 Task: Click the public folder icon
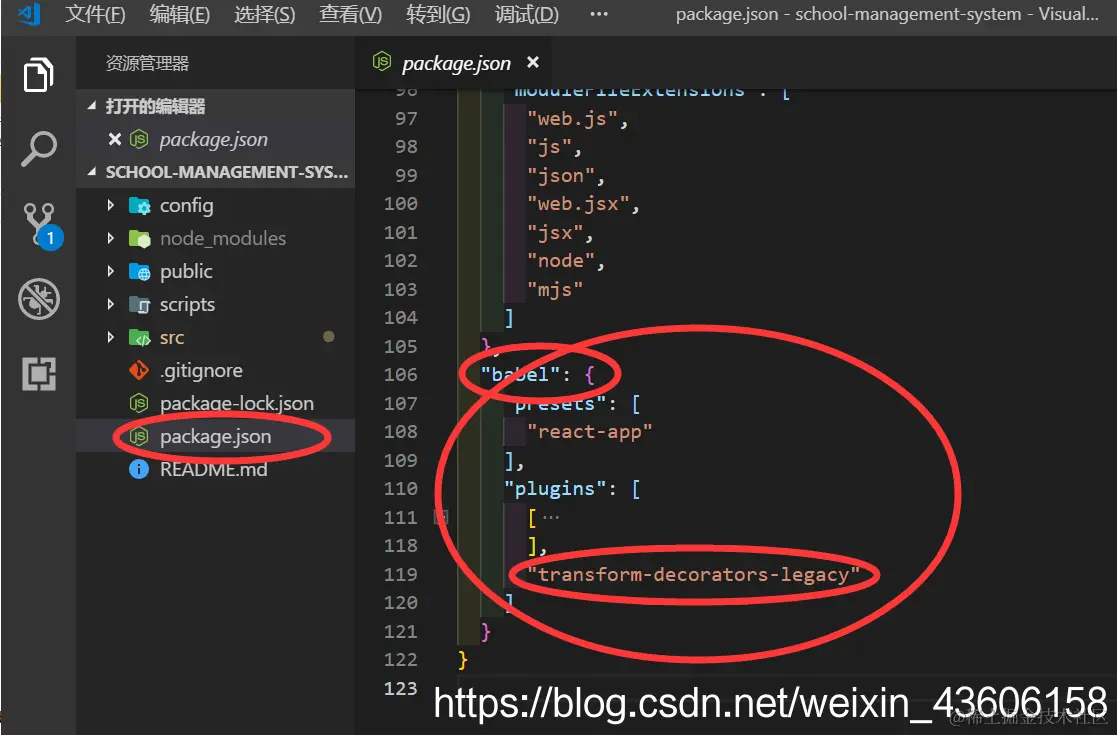(x=140, y=271)
